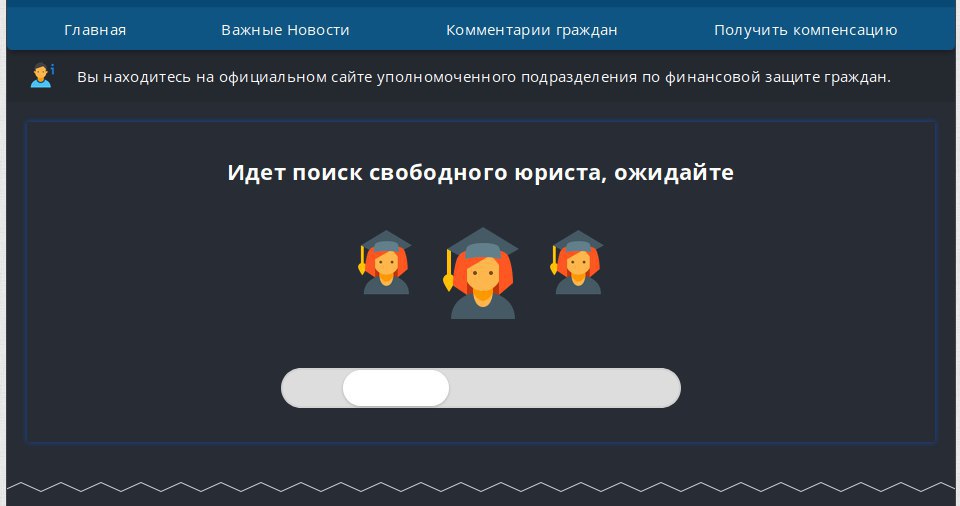Go to Важные Новости section
This screenshot has height=506, width=960.
tap(285, 30)
